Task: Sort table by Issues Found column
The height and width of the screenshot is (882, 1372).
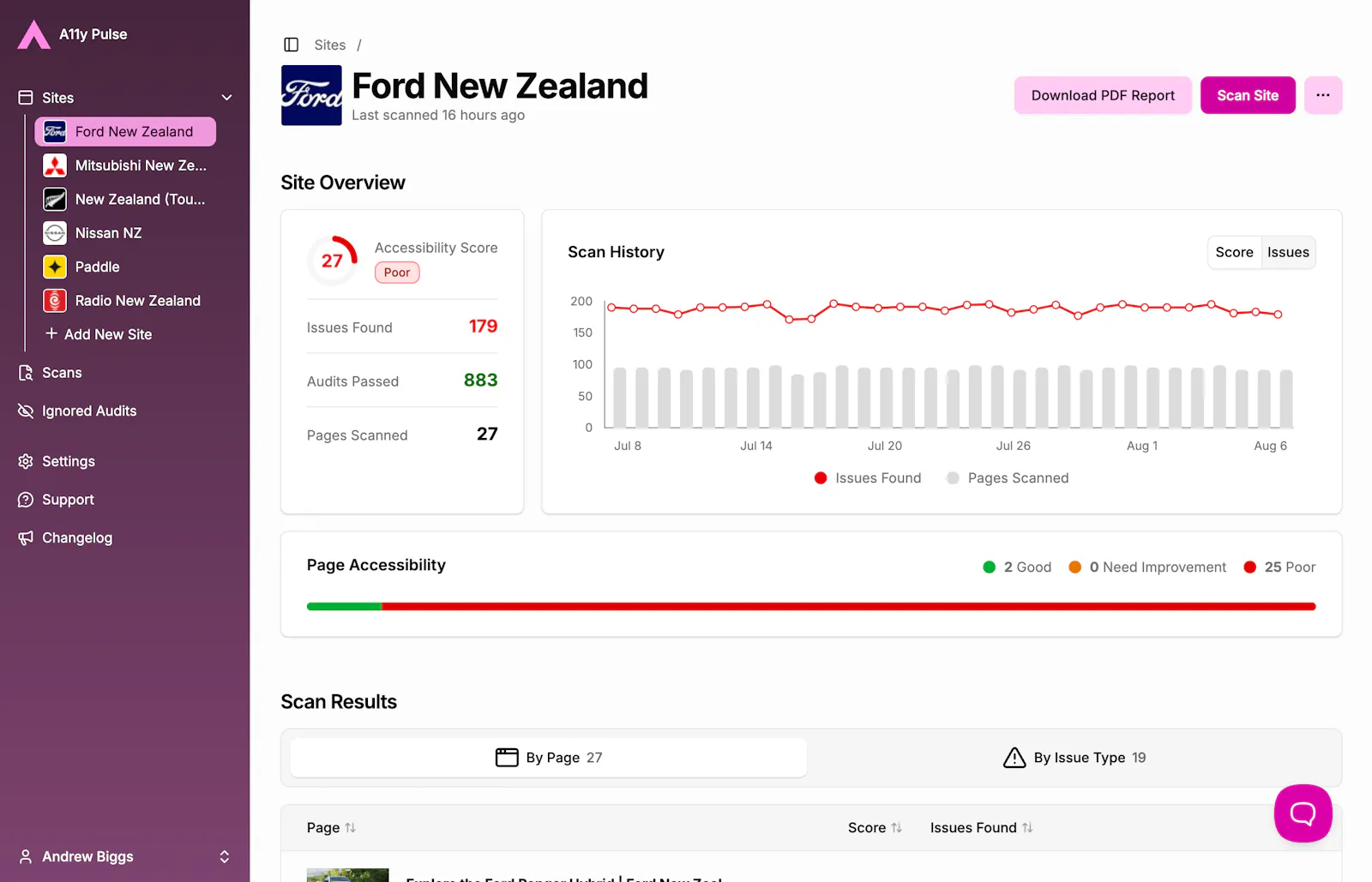Action: click(982, 828)
